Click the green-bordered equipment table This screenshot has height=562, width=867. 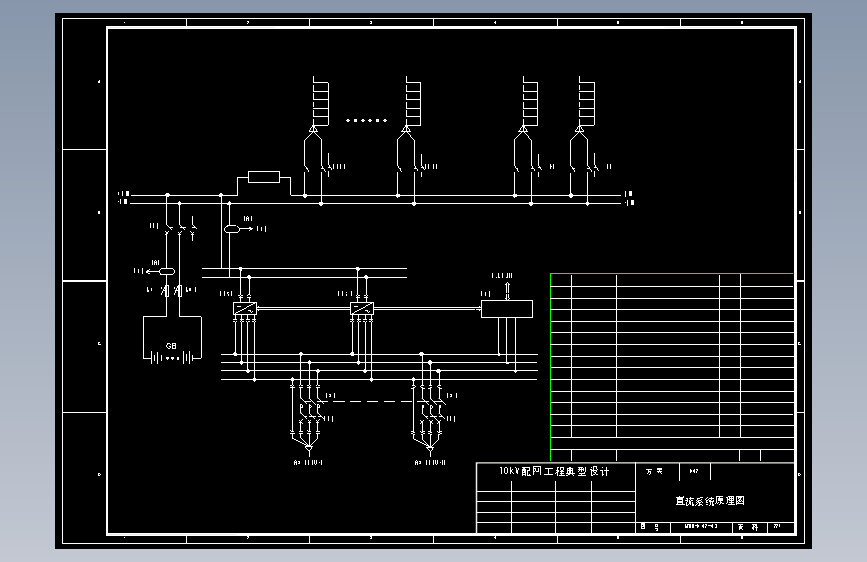672,367
